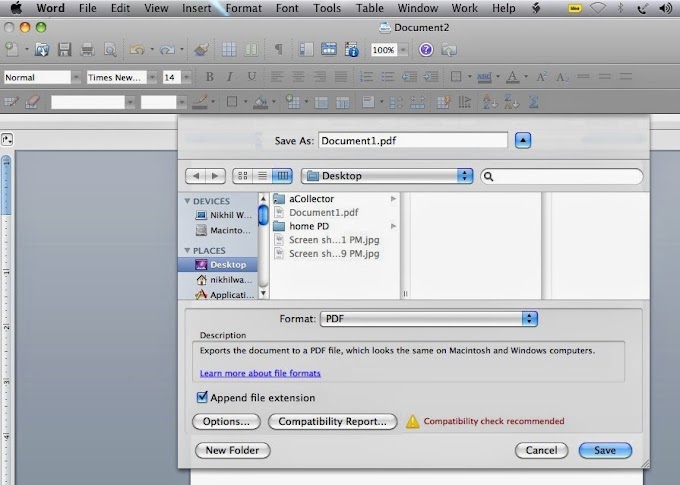Open the font size 14 dropdown
The height and width of the screenshot is (485, 680).
click(x=186, y=78)
